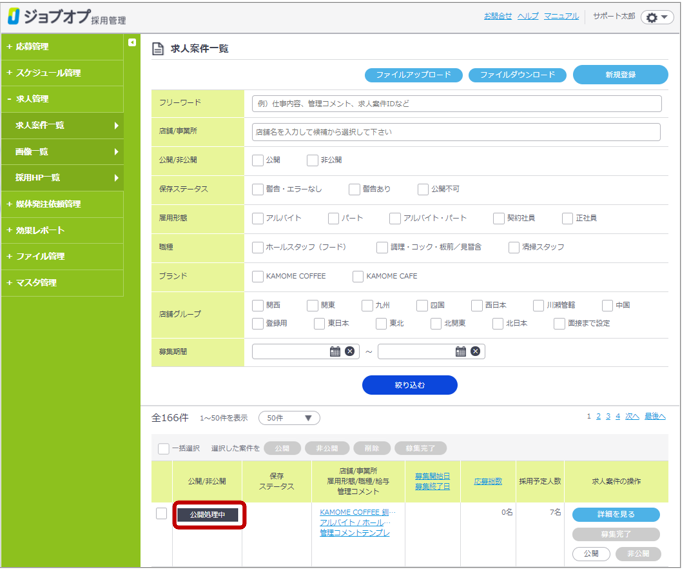Go to page 2 of results
Screen dimensions: 687x572
point(598,417)
